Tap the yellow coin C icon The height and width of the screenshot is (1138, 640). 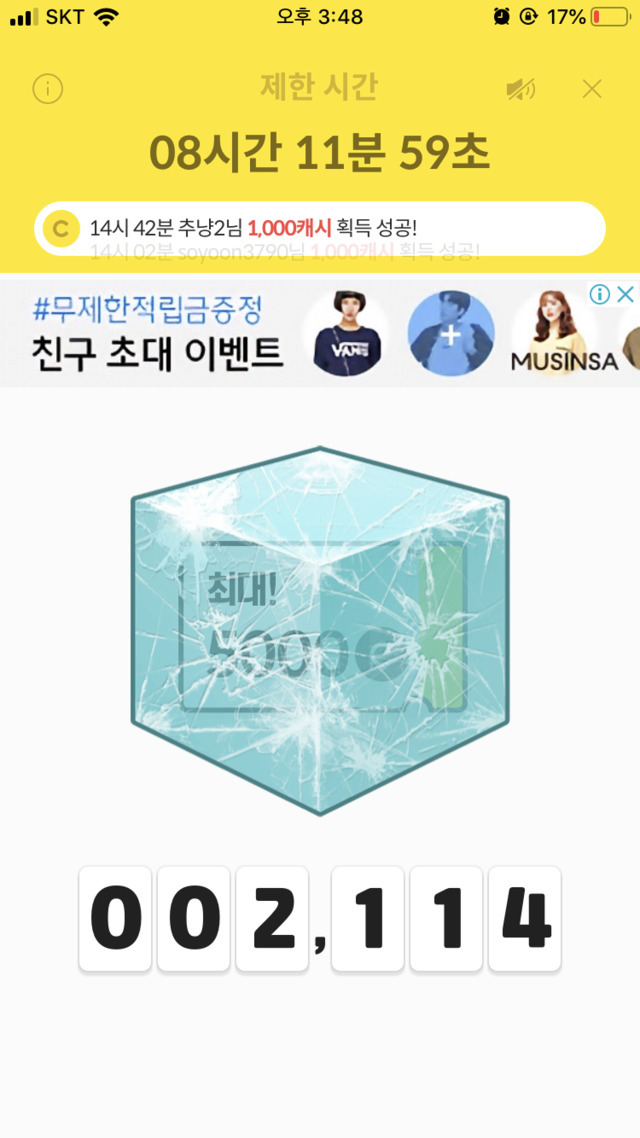pos(61,229)
